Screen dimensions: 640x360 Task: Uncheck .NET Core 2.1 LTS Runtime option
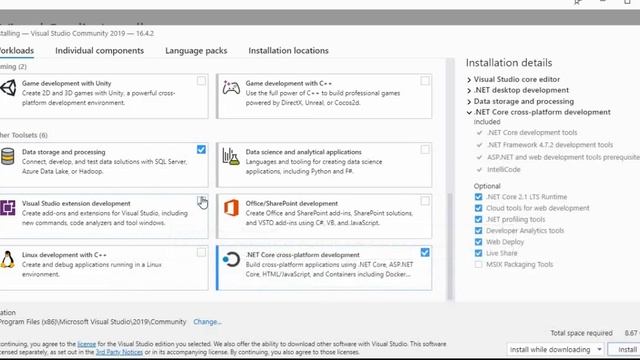coord(478,197)
